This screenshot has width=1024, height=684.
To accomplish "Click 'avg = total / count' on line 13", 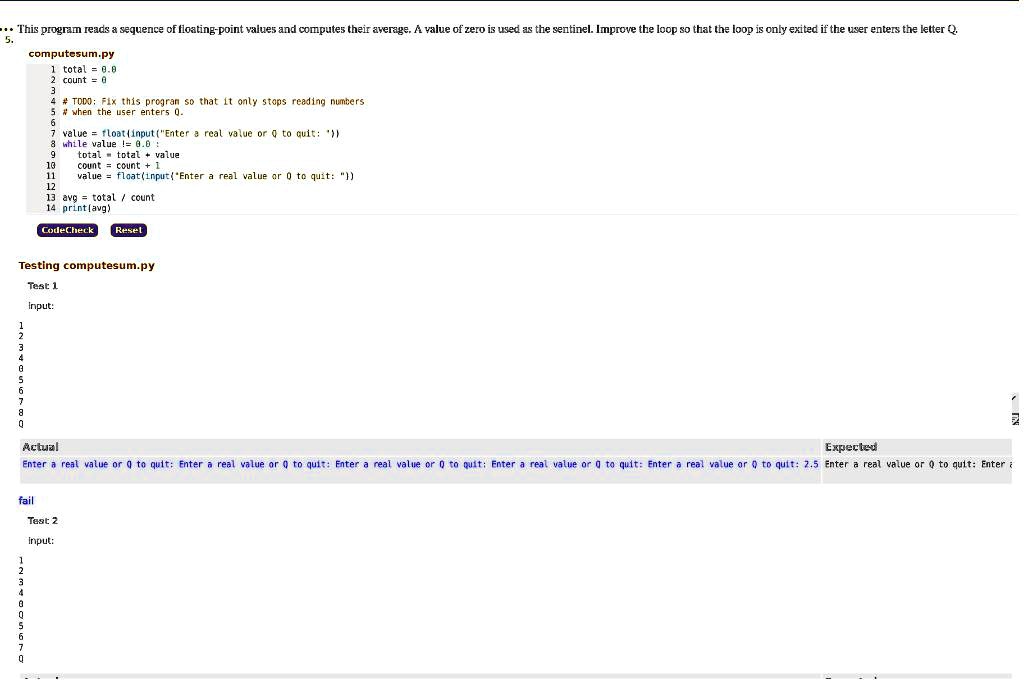I will [x=108, y=197].
